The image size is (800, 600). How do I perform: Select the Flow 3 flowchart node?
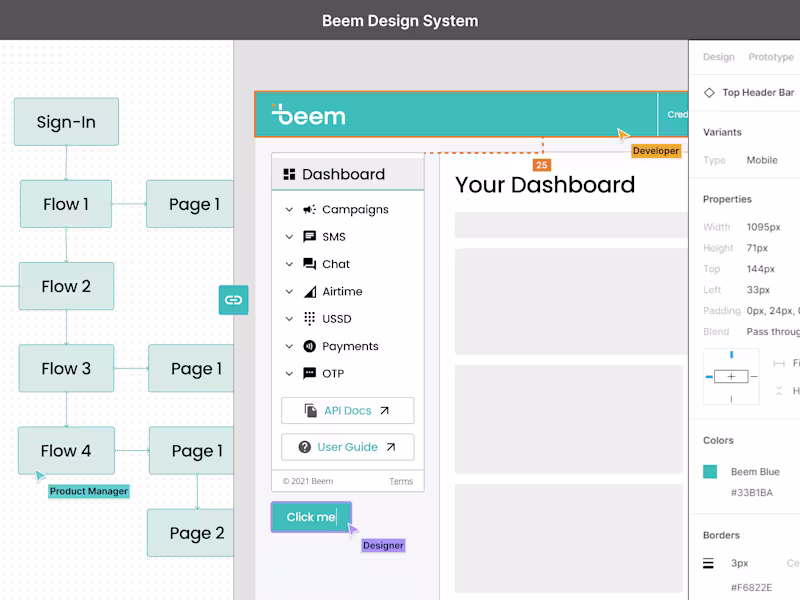pyautogui.click(x=66, y=368)
